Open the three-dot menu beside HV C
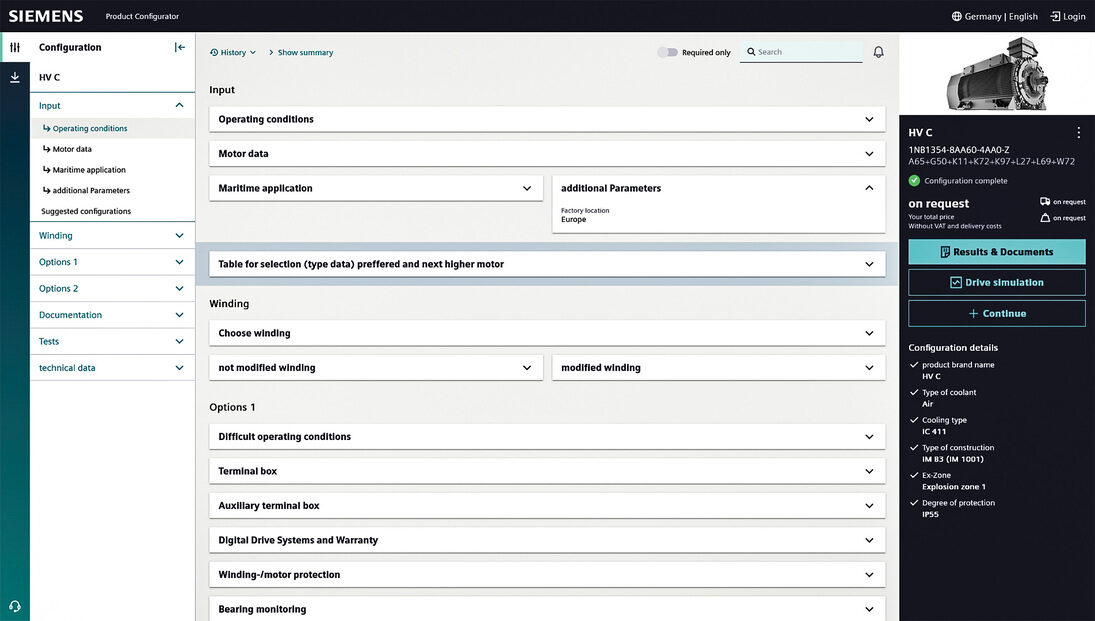The height and width of the screenshot is (621, 1095). 1078,132
